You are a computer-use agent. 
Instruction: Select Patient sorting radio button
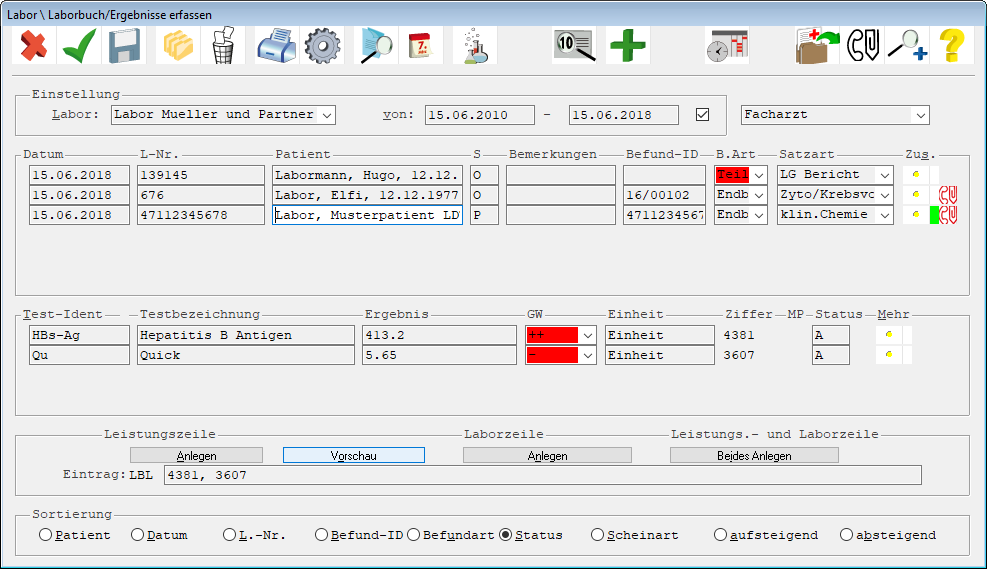(x=45, y=534)
